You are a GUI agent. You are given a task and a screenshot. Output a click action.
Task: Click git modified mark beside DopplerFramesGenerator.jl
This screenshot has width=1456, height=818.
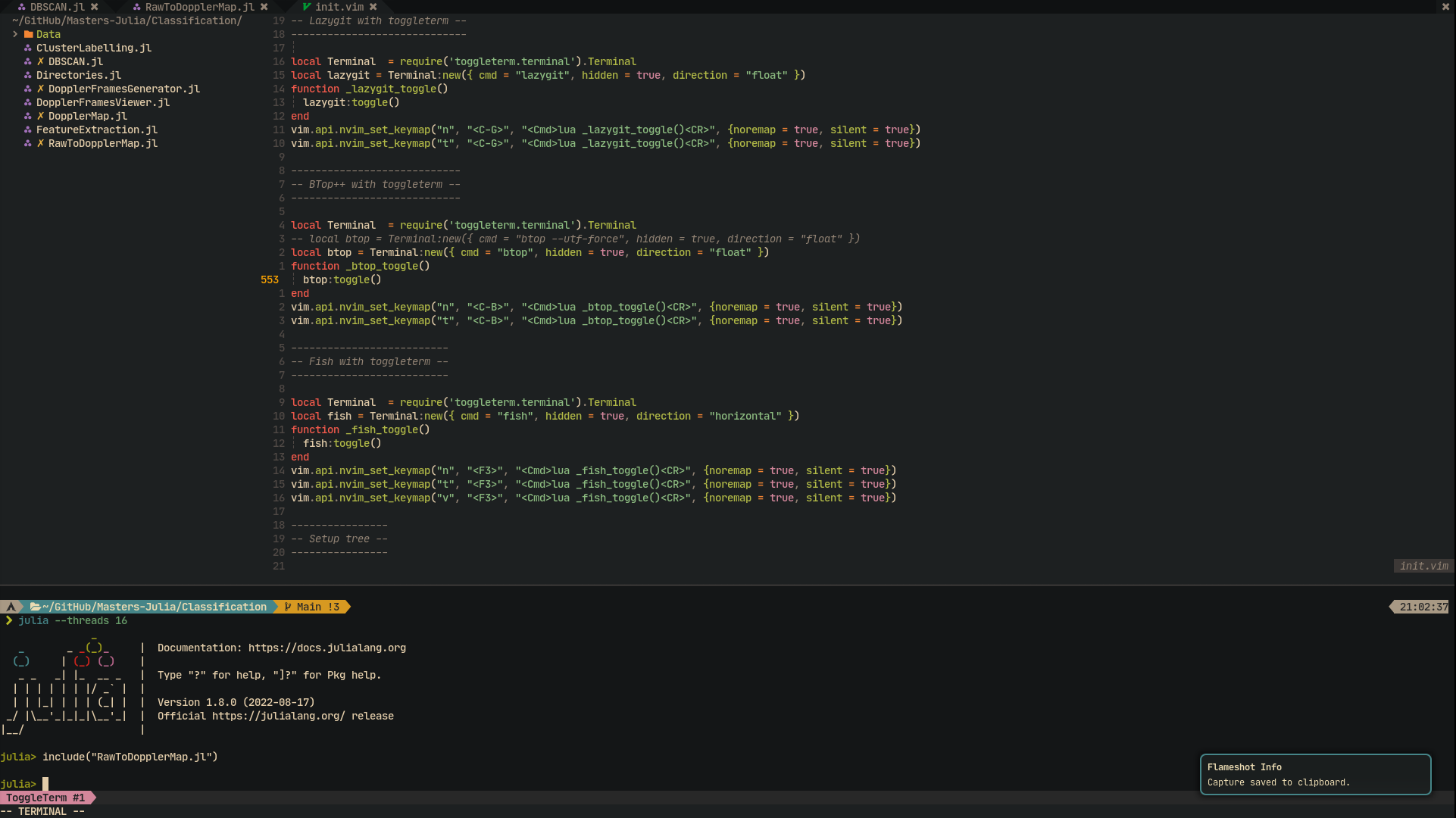[40, 89]
